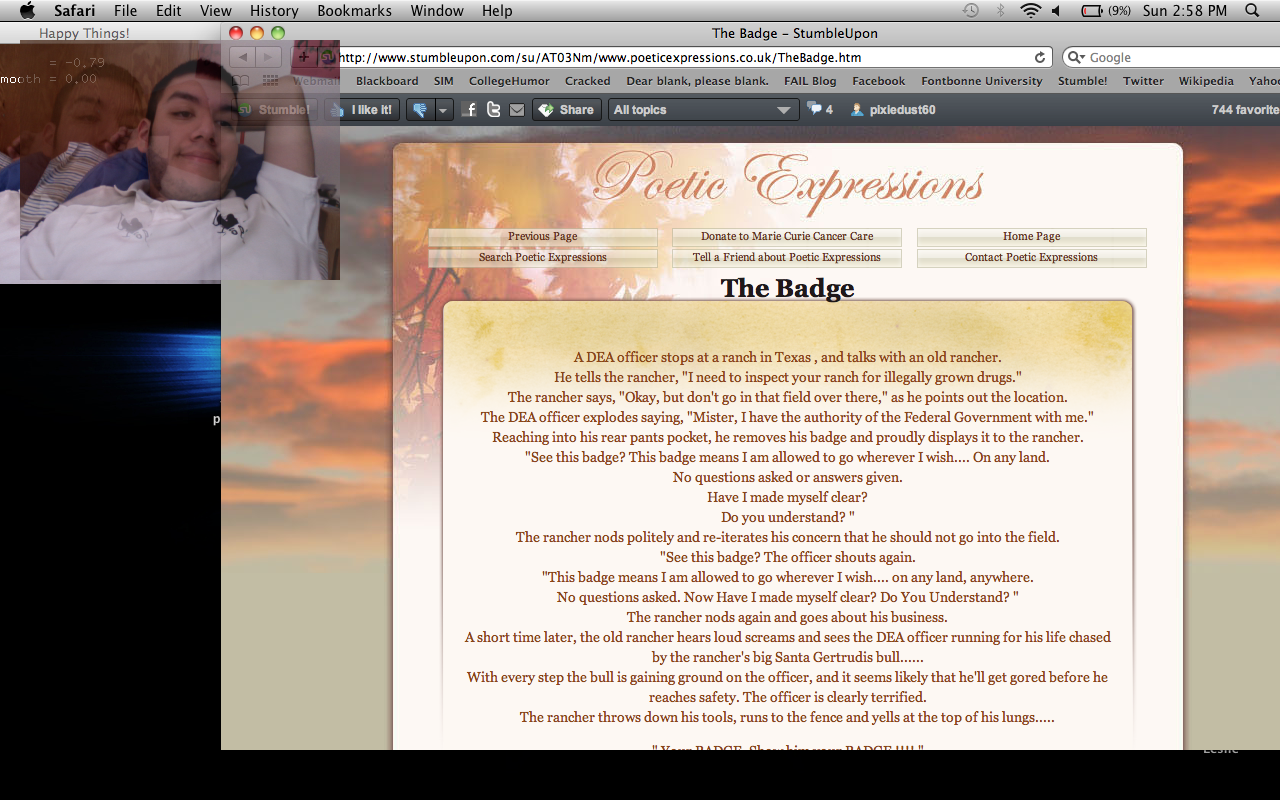Image resolution: width=1280 pixels, height=800 pixels.
Task: Click Donate to Marie Curie Cancer Care
Action: [786, 237]
